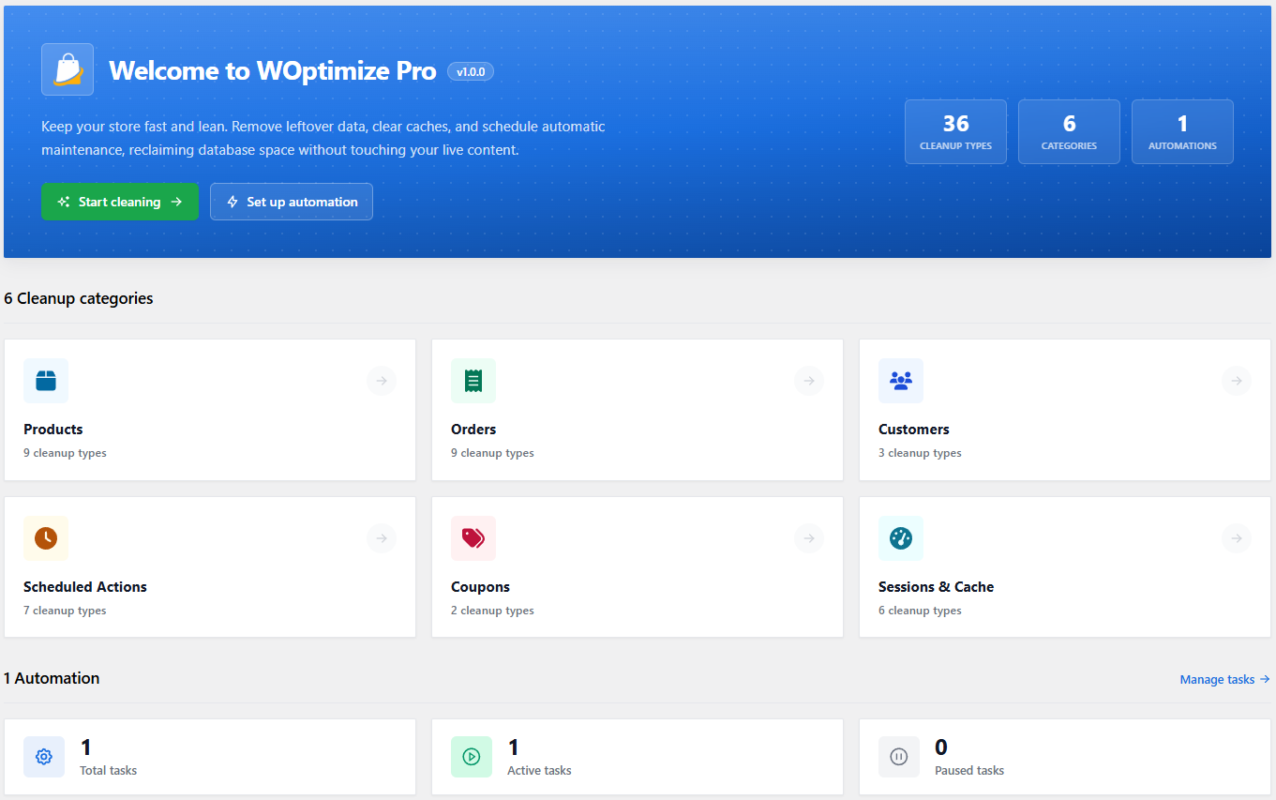This screenshot has height=800, width=1276.
Task: Click the Customers people icon
Action: 901,381
